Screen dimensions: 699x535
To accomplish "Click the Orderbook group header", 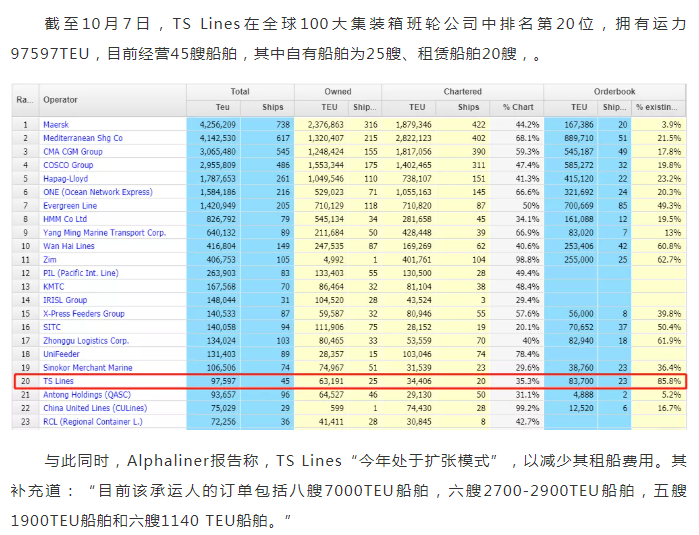I will [615, 92].
